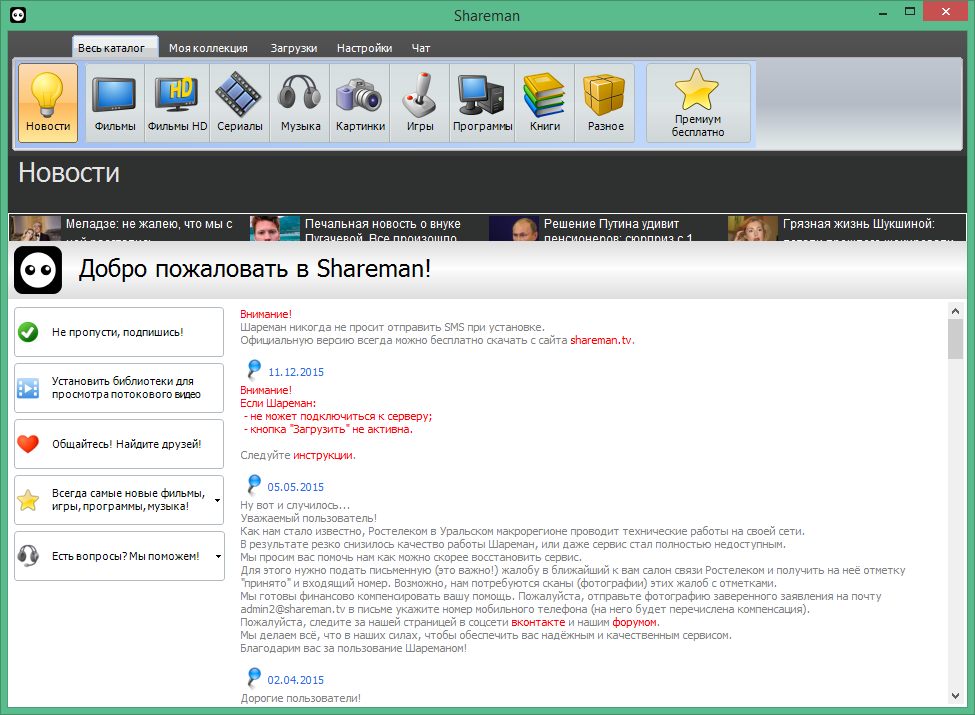Click the headset support icon
This screenshot has width=975, height=715.
(x=28, y=556)
